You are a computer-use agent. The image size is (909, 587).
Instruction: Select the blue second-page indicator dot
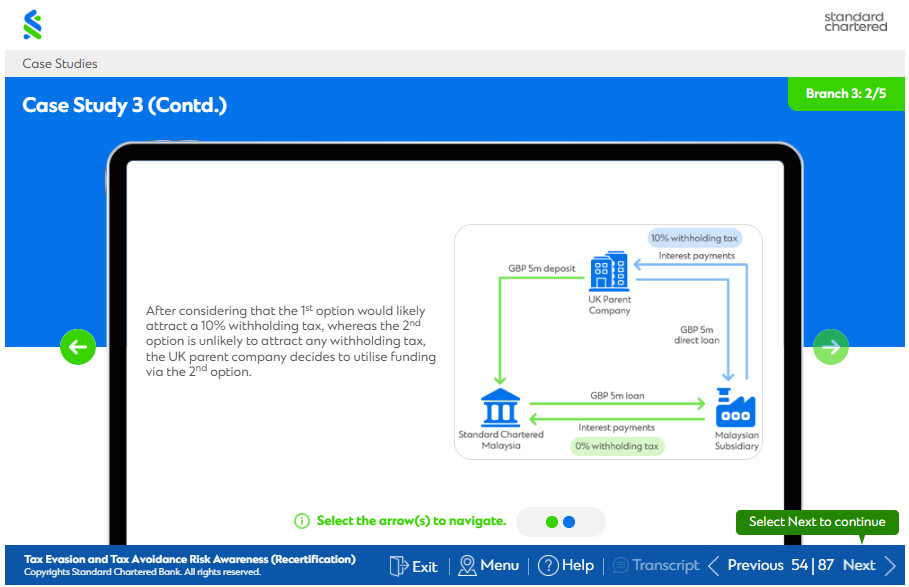[x=569, y=522]
